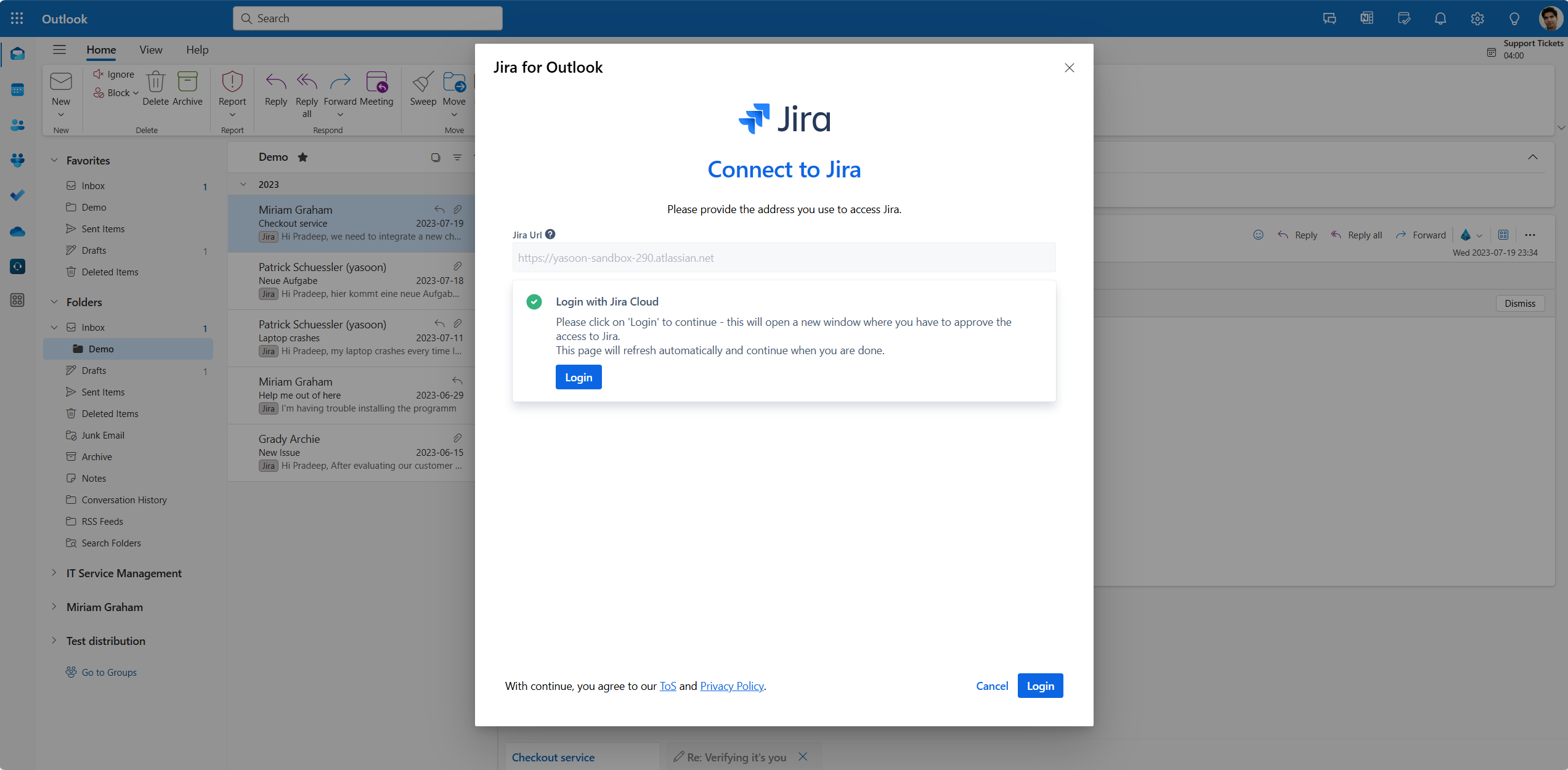The image size is (1568, 770).
Task: Open the People app in sidebar
Action: 17,125
